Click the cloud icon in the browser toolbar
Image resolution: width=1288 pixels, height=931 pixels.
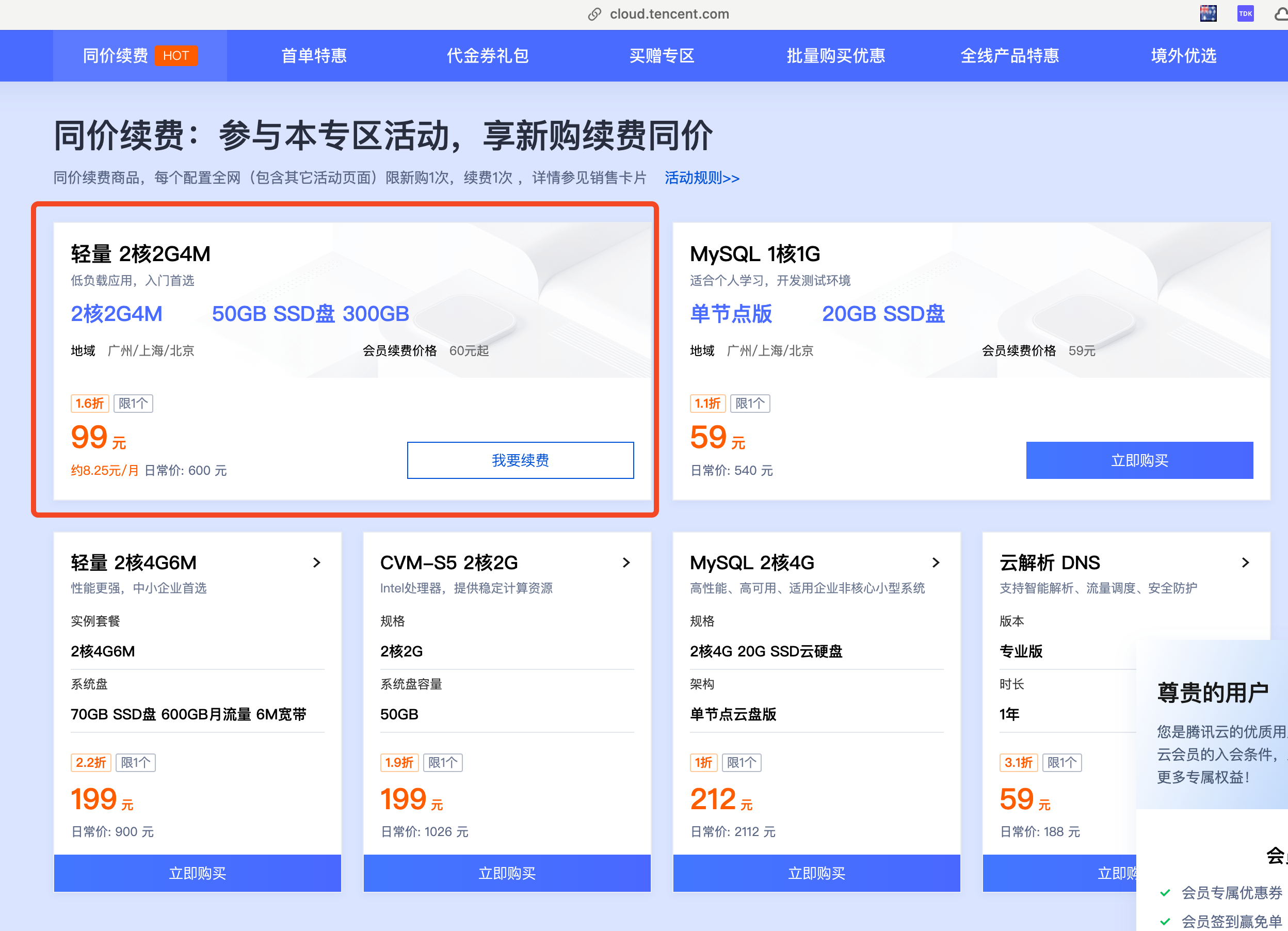pyautogui.click(x=1281, y=13)
